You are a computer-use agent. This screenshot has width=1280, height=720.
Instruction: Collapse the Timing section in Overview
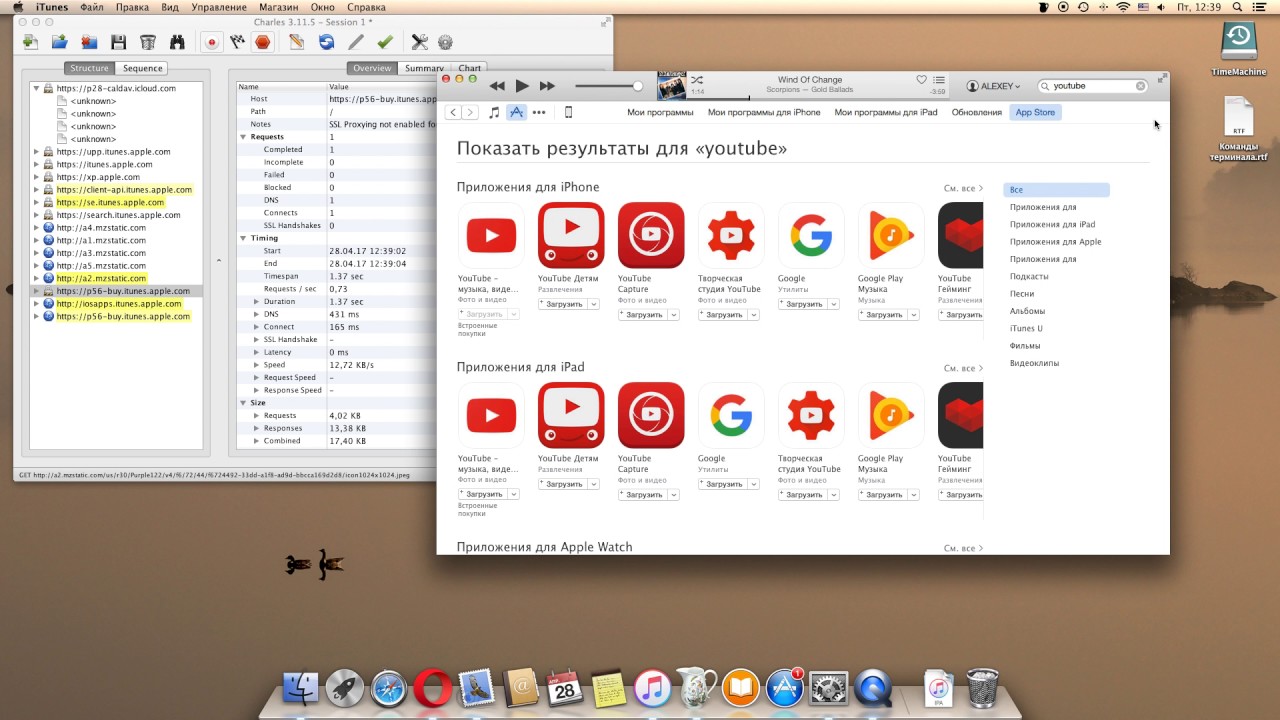click(243, 238)
